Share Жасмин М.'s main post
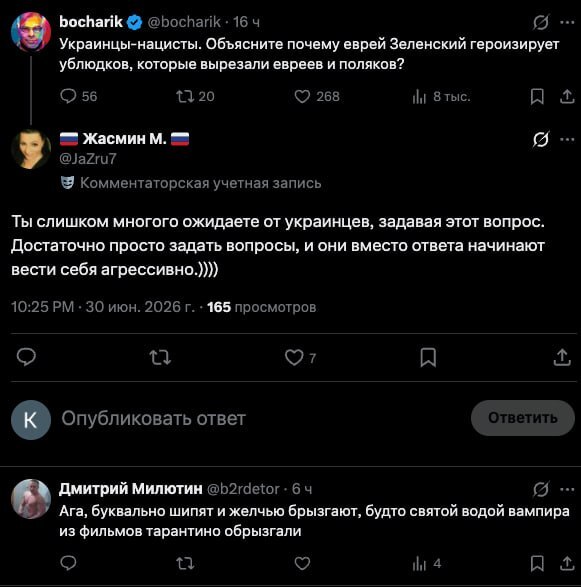This screenshot has height=587, width=581. tap(562, 358)
